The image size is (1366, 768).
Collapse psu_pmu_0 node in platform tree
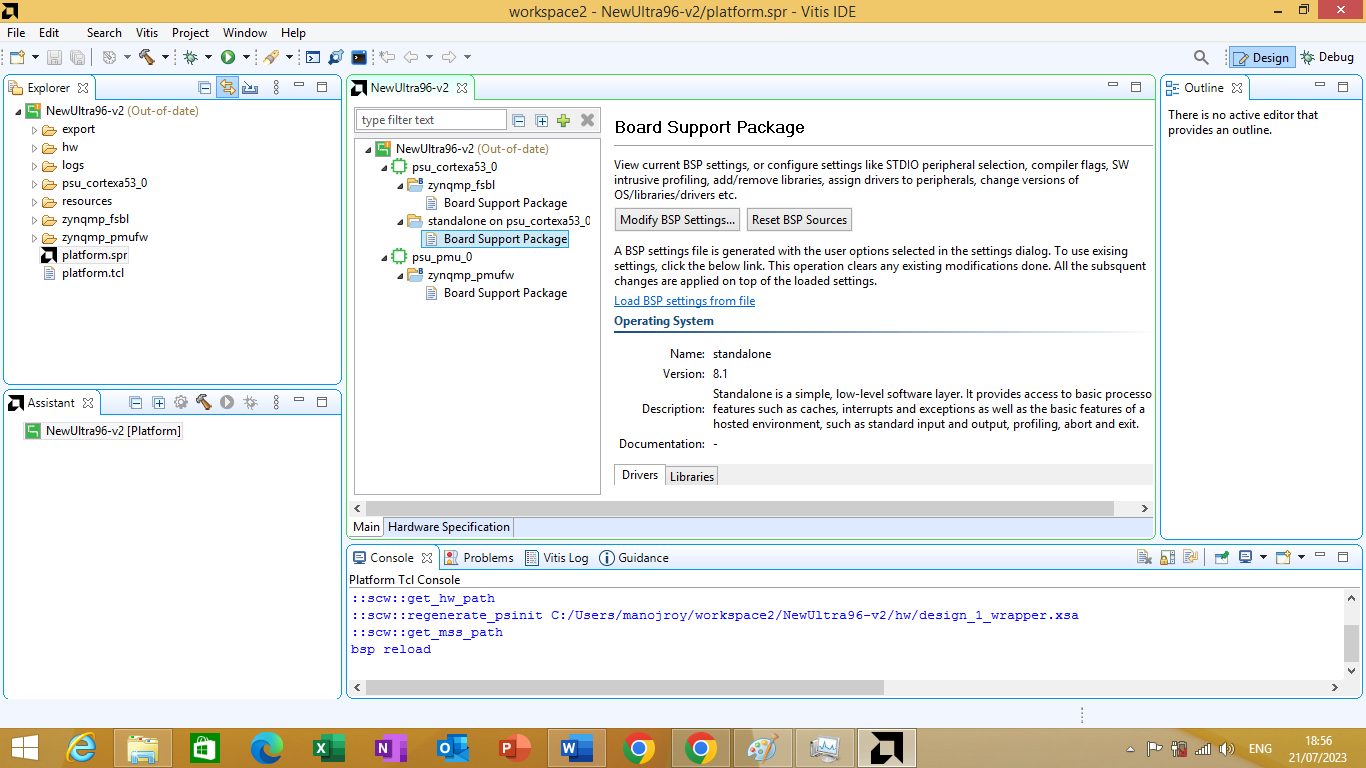(x=384, y=257)
